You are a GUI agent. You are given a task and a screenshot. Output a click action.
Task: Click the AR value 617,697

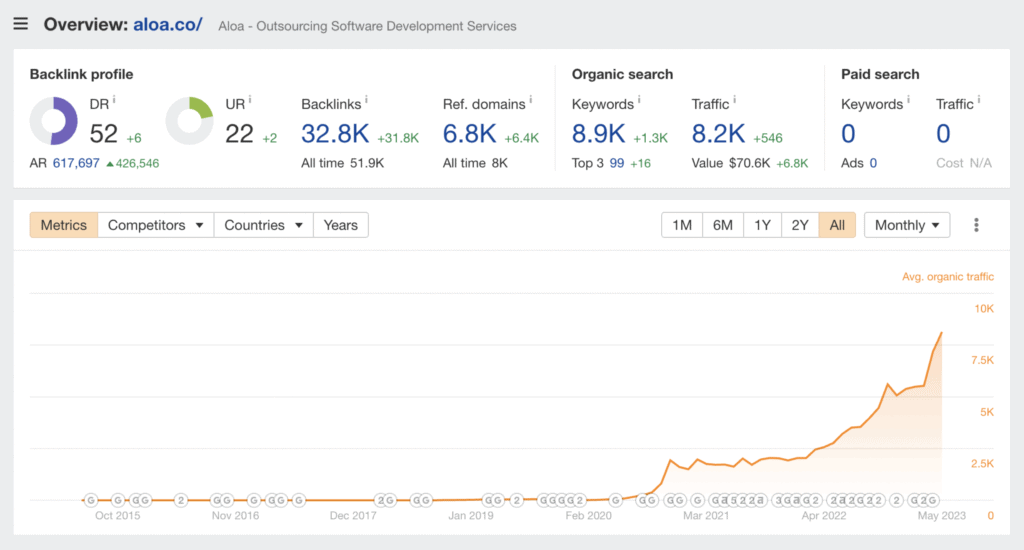(76, 163)
